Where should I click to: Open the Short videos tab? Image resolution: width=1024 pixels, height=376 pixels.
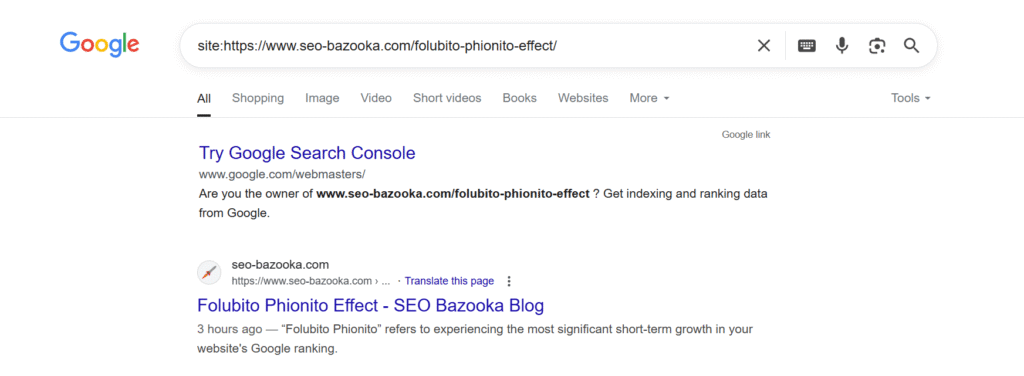pos(447,98)
